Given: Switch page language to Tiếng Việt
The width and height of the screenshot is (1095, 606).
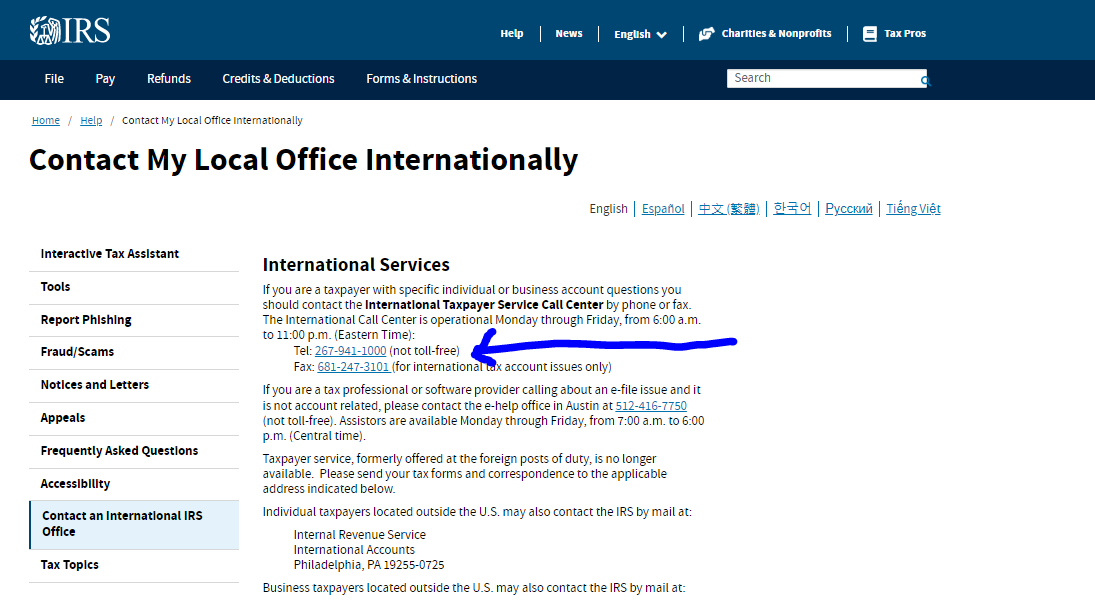Looking at the screenshot, I should (913, 209).
